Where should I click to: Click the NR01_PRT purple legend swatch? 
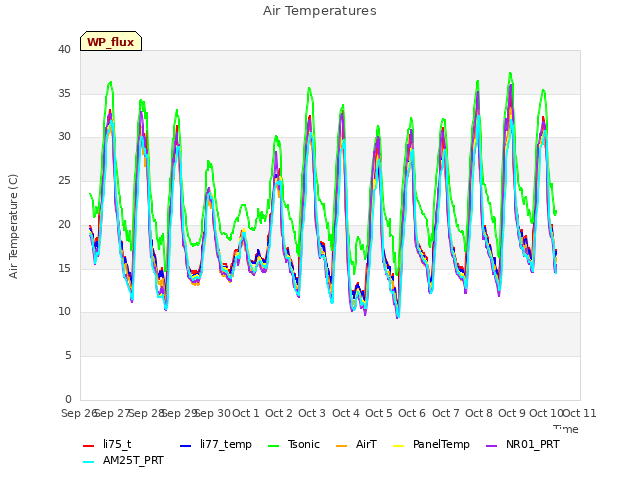coord(492,446)
